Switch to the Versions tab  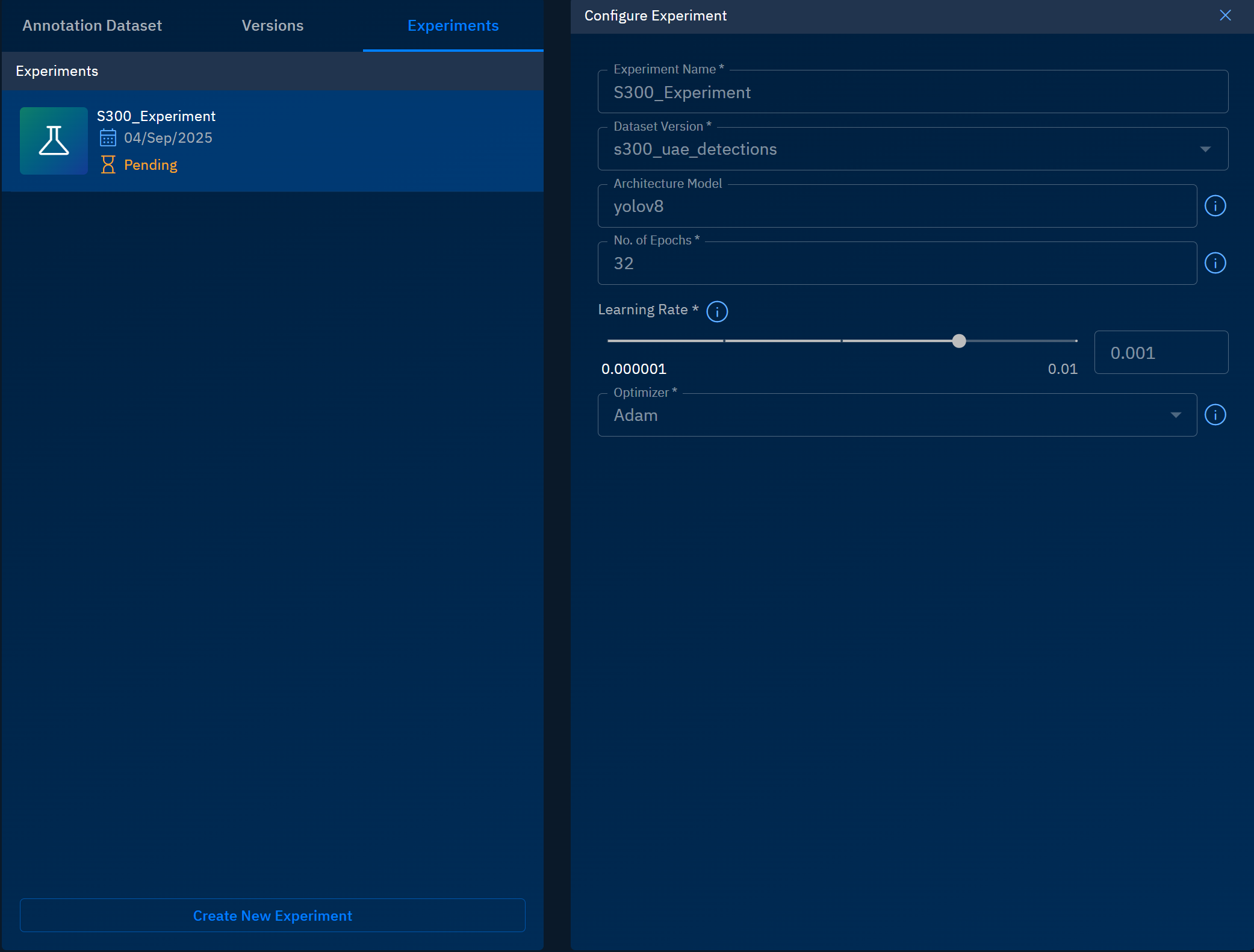coord(272,25)
